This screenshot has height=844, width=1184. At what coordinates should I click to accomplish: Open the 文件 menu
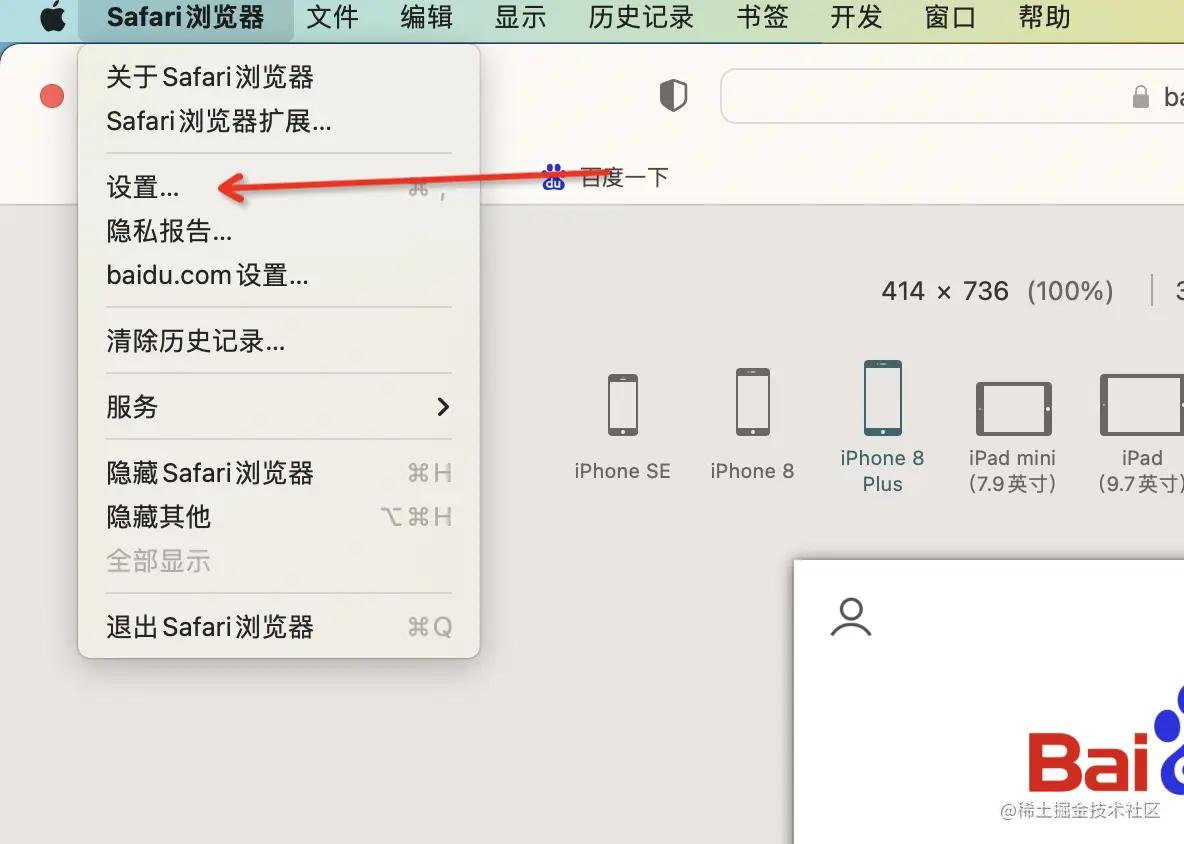[332, 17]
